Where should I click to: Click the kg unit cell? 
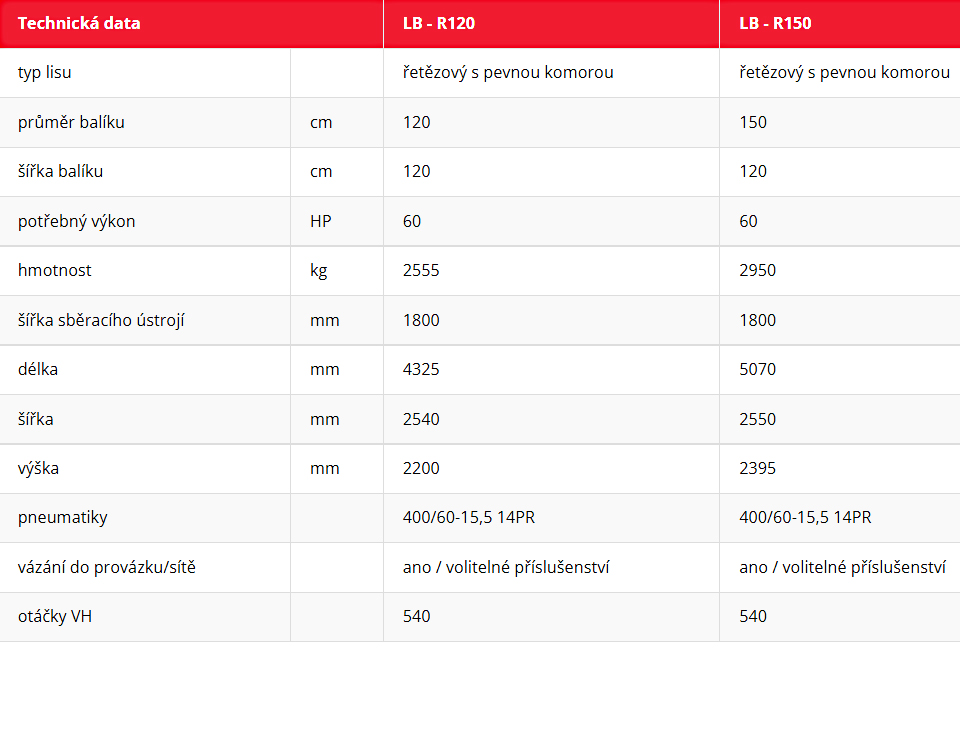pos(319,271)
